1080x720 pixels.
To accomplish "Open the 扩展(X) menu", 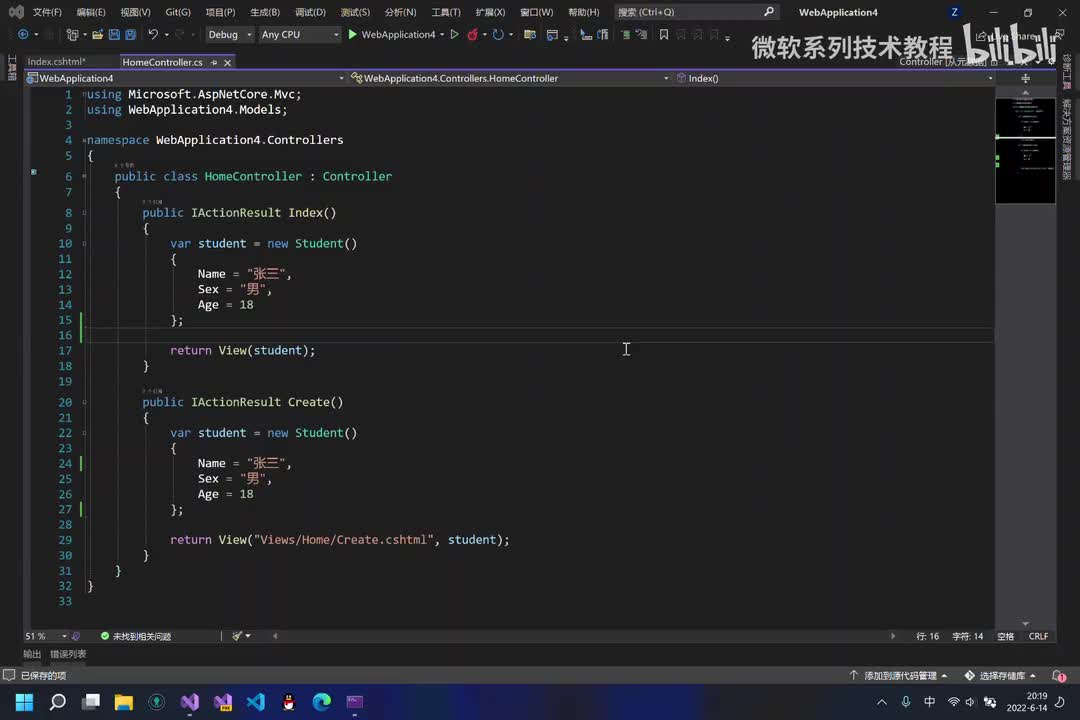I will coord(490,12).
